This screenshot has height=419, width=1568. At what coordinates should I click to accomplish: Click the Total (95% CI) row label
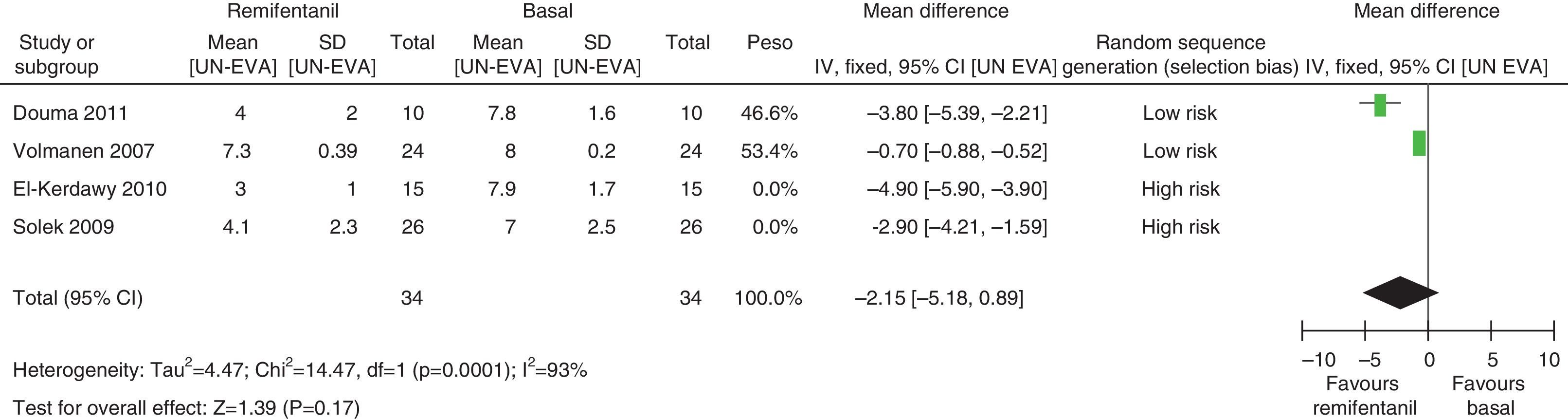(77, 298)
